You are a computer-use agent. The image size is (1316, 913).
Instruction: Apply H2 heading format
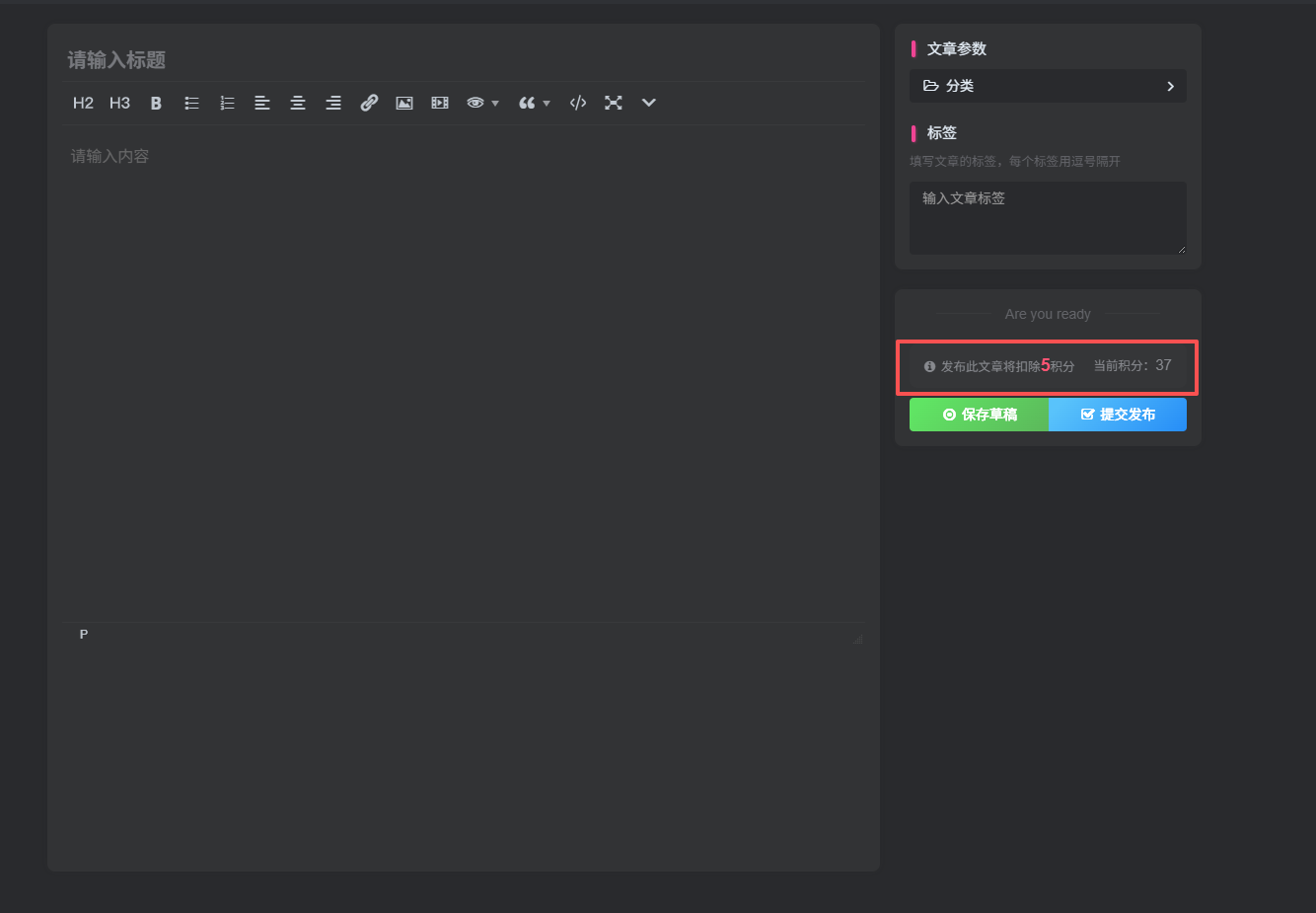point(83,103)
